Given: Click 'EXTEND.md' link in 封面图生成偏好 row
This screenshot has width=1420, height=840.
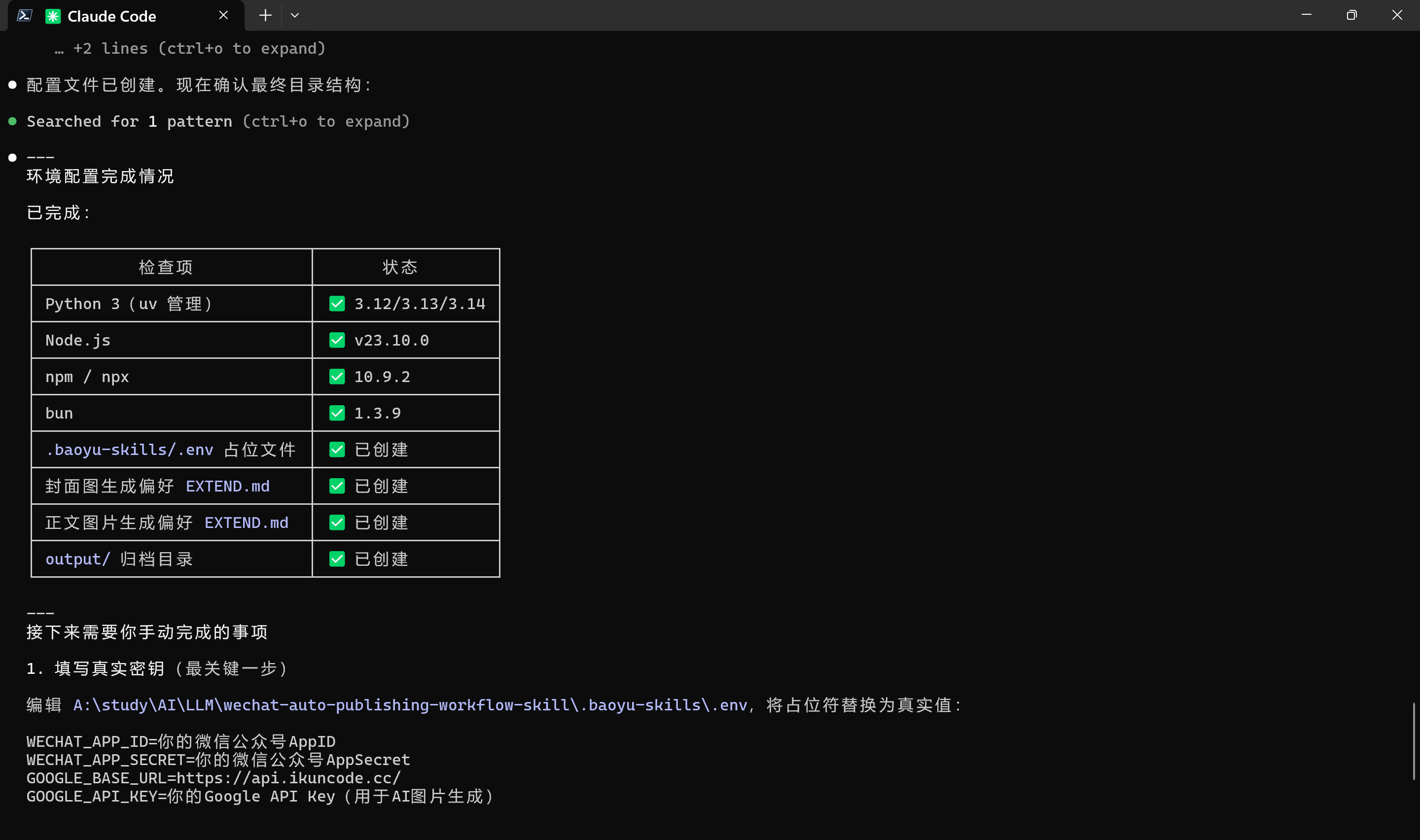Looking at the screenshot, I should tap(227, 486).
